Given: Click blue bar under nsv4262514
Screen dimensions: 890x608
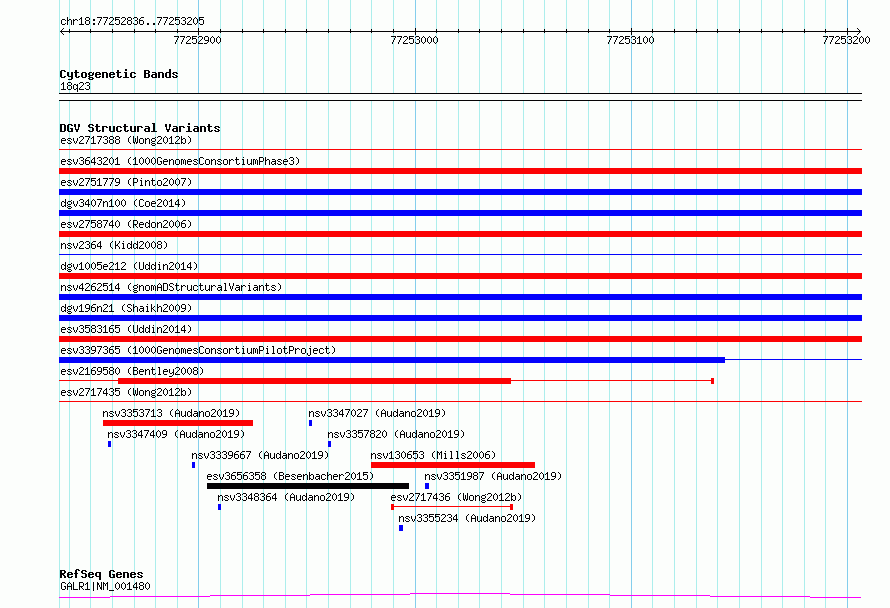Looking at the screenshot, I should (460, 297).
